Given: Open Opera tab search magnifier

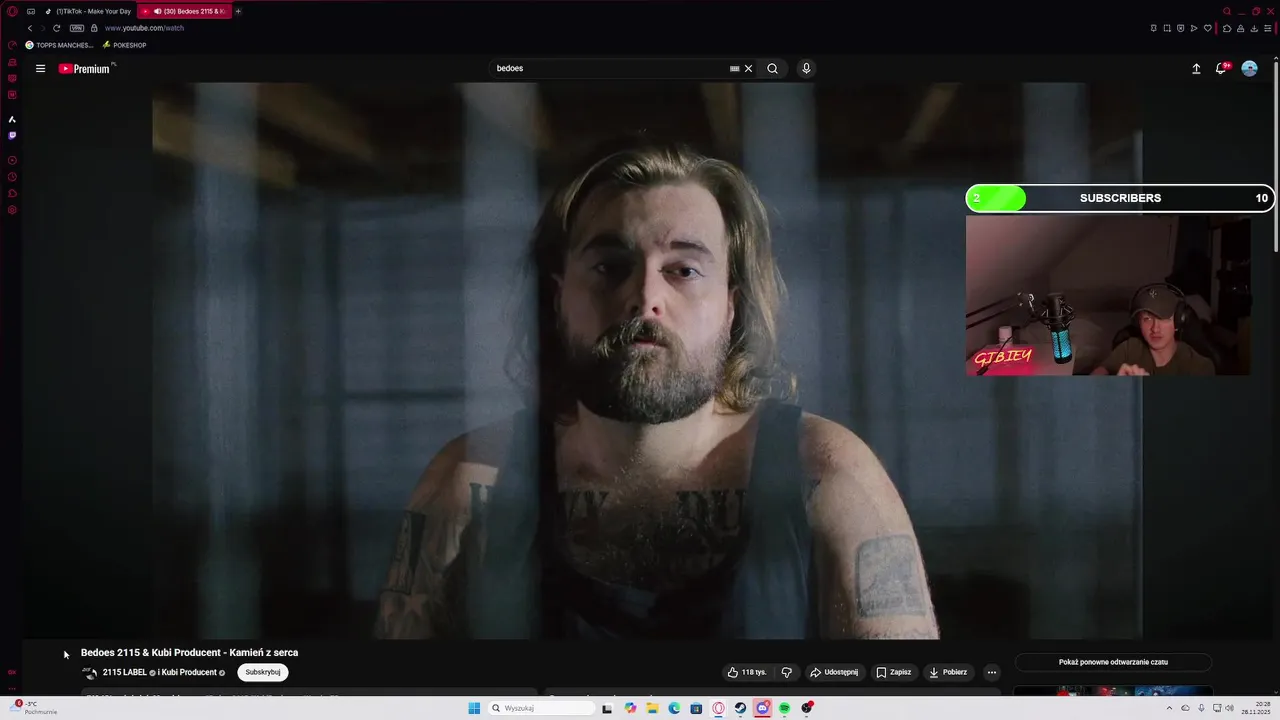Looking at the screenshot, I should pyautogui.click(x=1227, y=11).
